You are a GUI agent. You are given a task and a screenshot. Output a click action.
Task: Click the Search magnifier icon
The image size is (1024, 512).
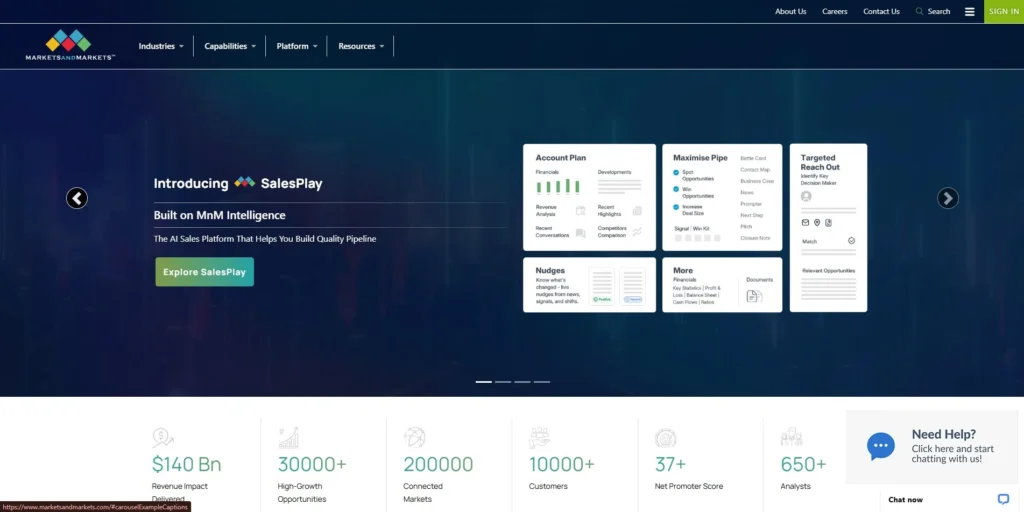click(x=920, y=11)
